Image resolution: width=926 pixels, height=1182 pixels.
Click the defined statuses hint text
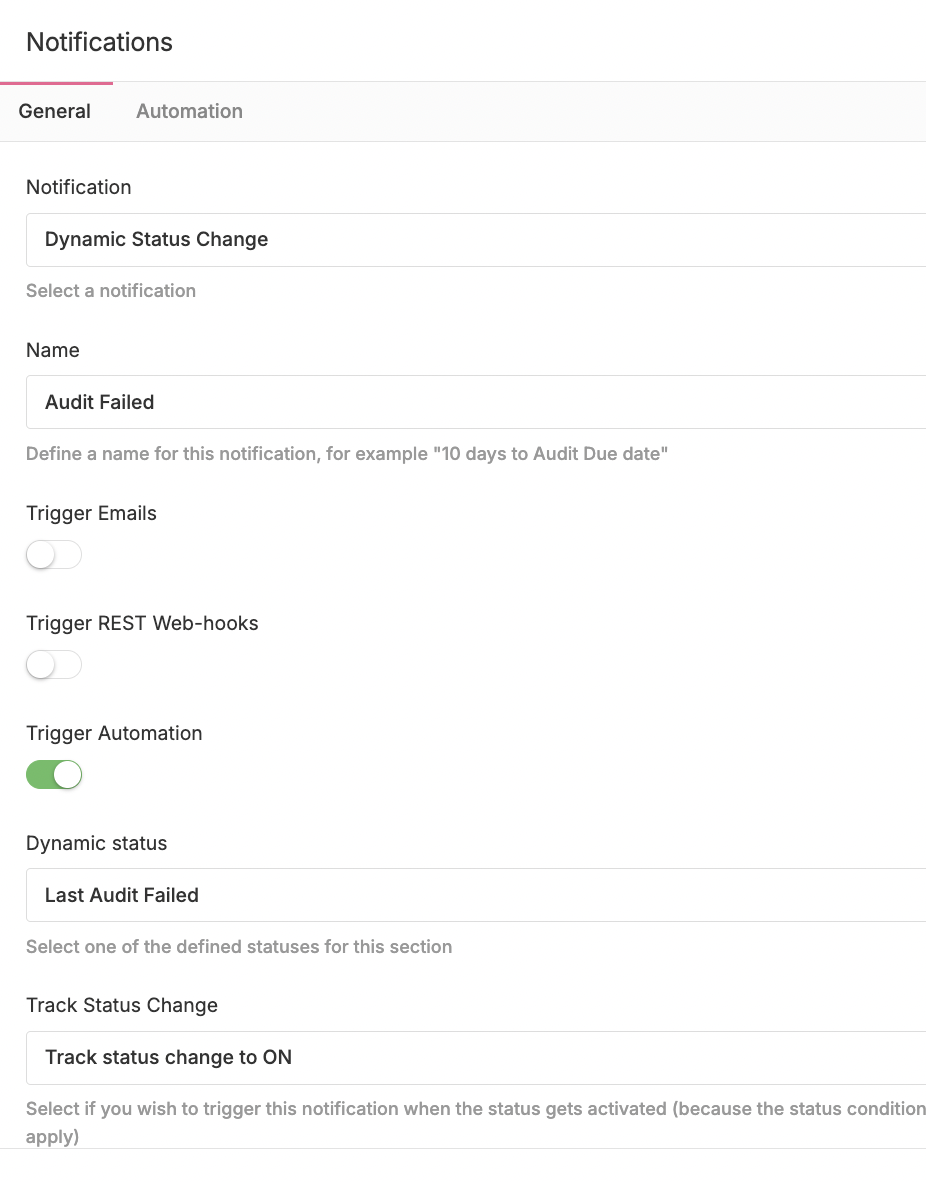point(239,947)
